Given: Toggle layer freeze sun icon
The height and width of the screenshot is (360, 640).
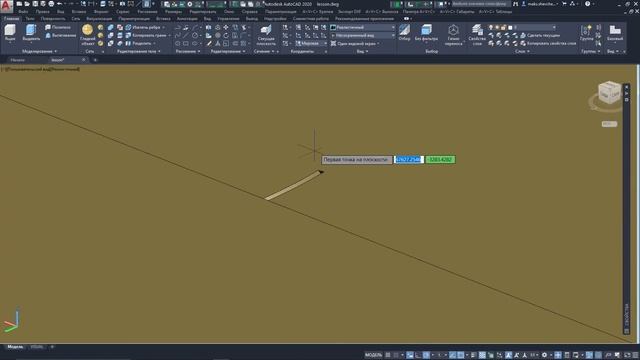Looking at the screenshot, I should click(x=497, y=27).
